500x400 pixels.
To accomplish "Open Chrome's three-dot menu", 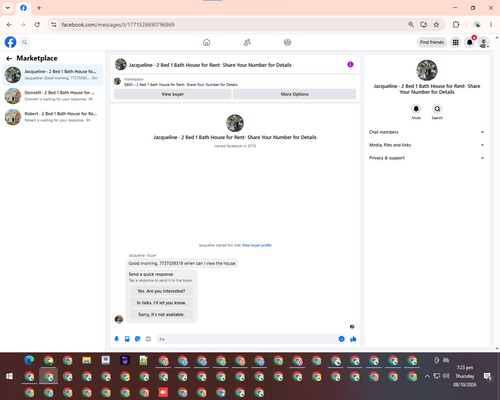I will [491, 24].
